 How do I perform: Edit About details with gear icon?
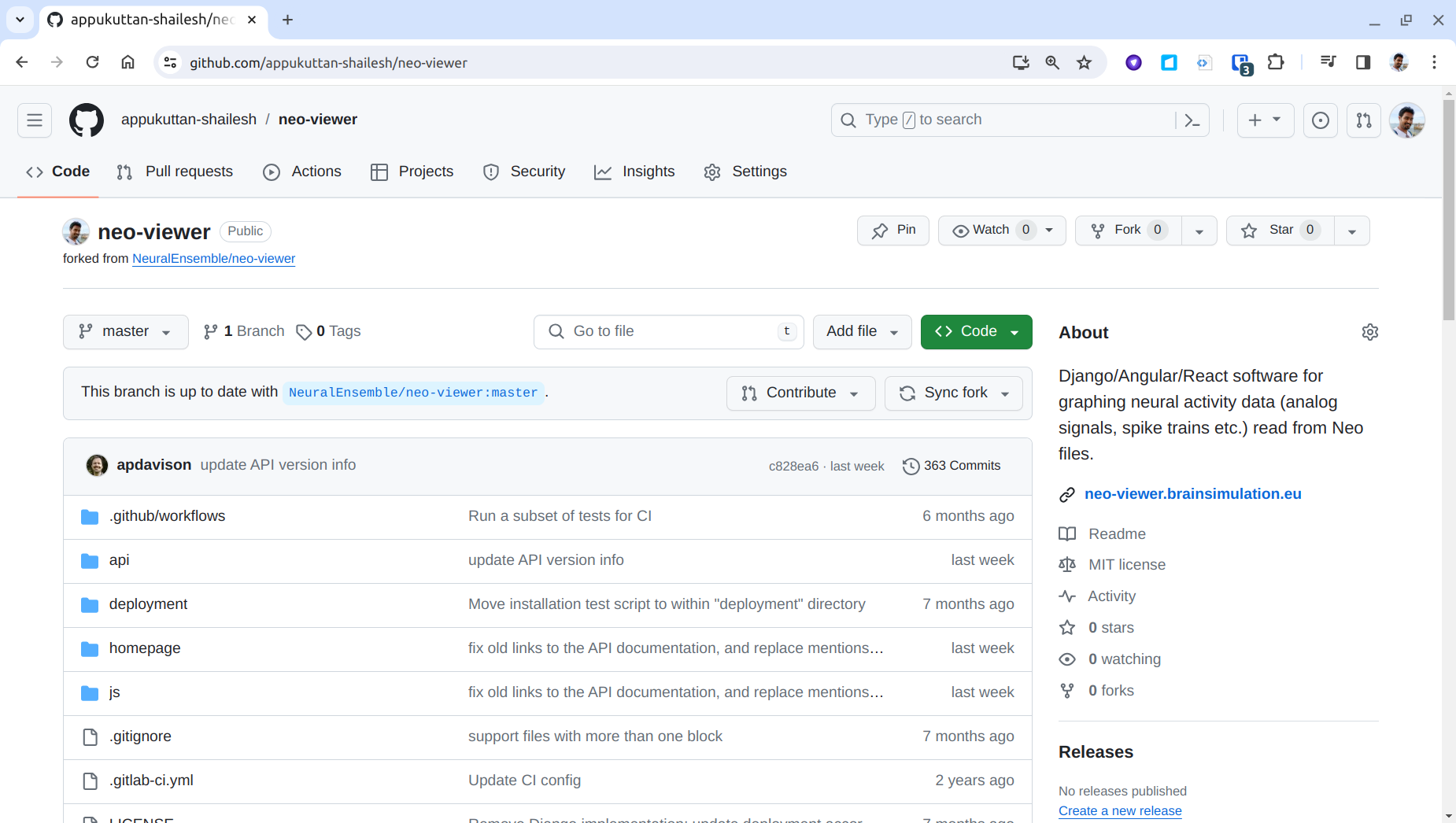coord(1369,332)
